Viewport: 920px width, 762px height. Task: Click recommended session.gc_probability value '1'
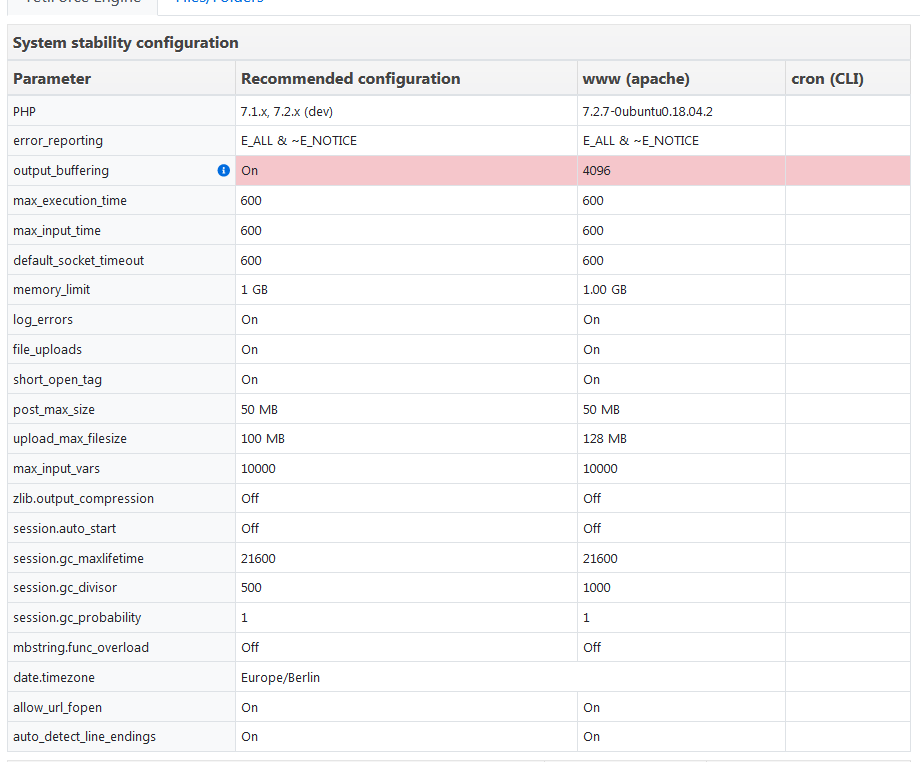245,618
